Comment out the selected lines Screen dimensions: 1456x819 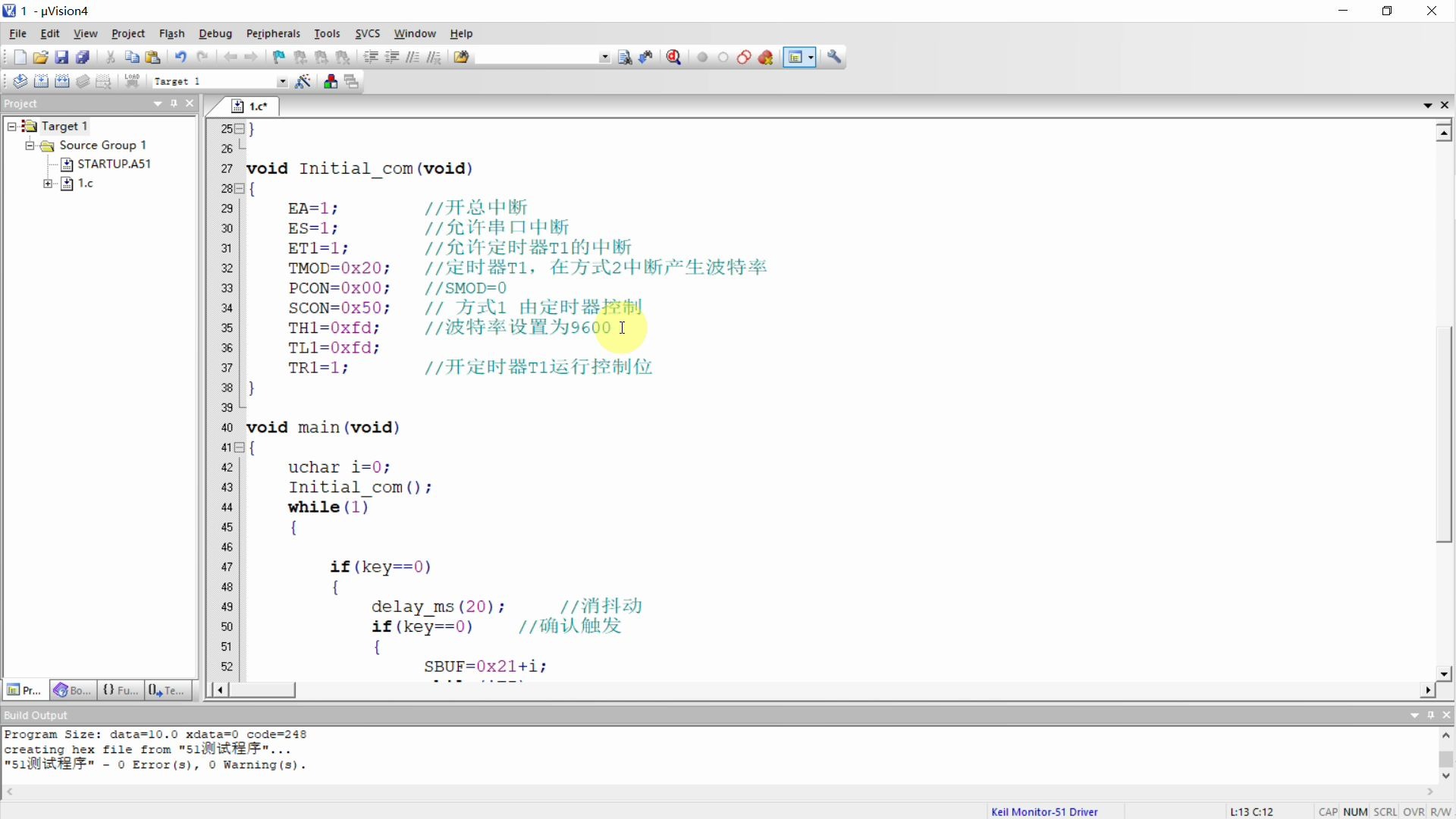[x=413, y=57]
